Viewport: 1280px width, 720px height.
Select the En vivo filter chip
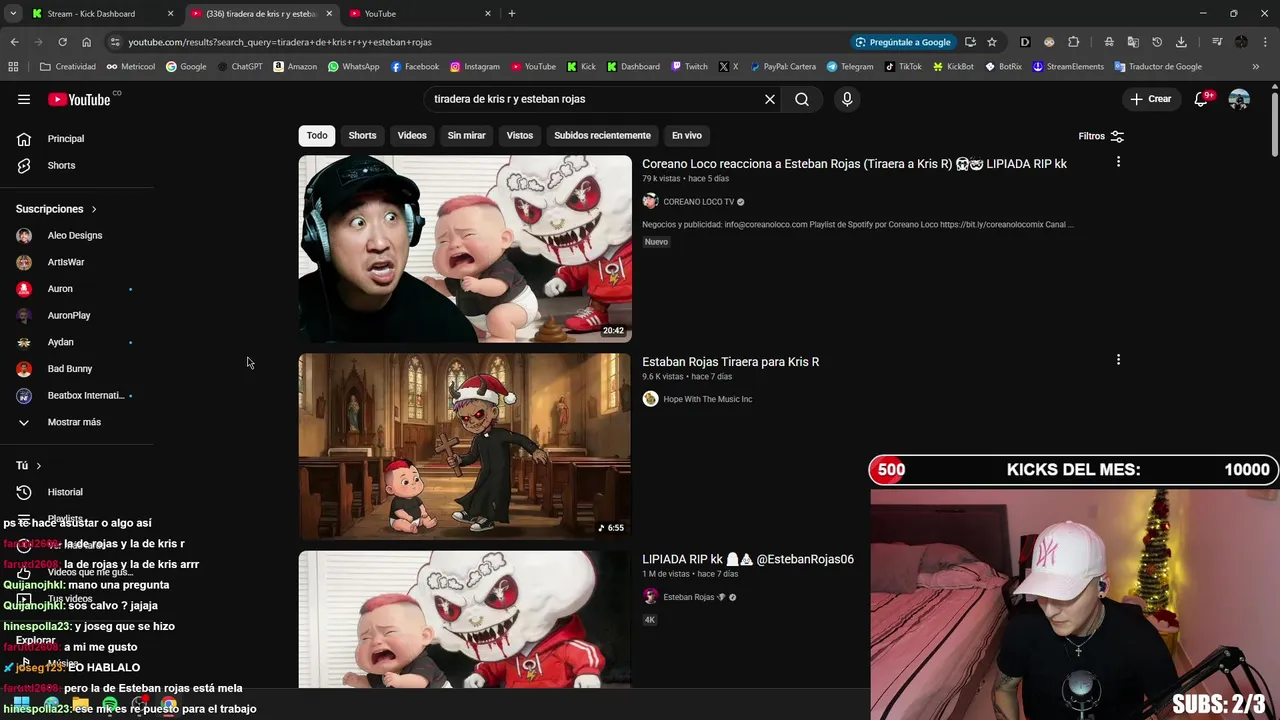(687, 135)
